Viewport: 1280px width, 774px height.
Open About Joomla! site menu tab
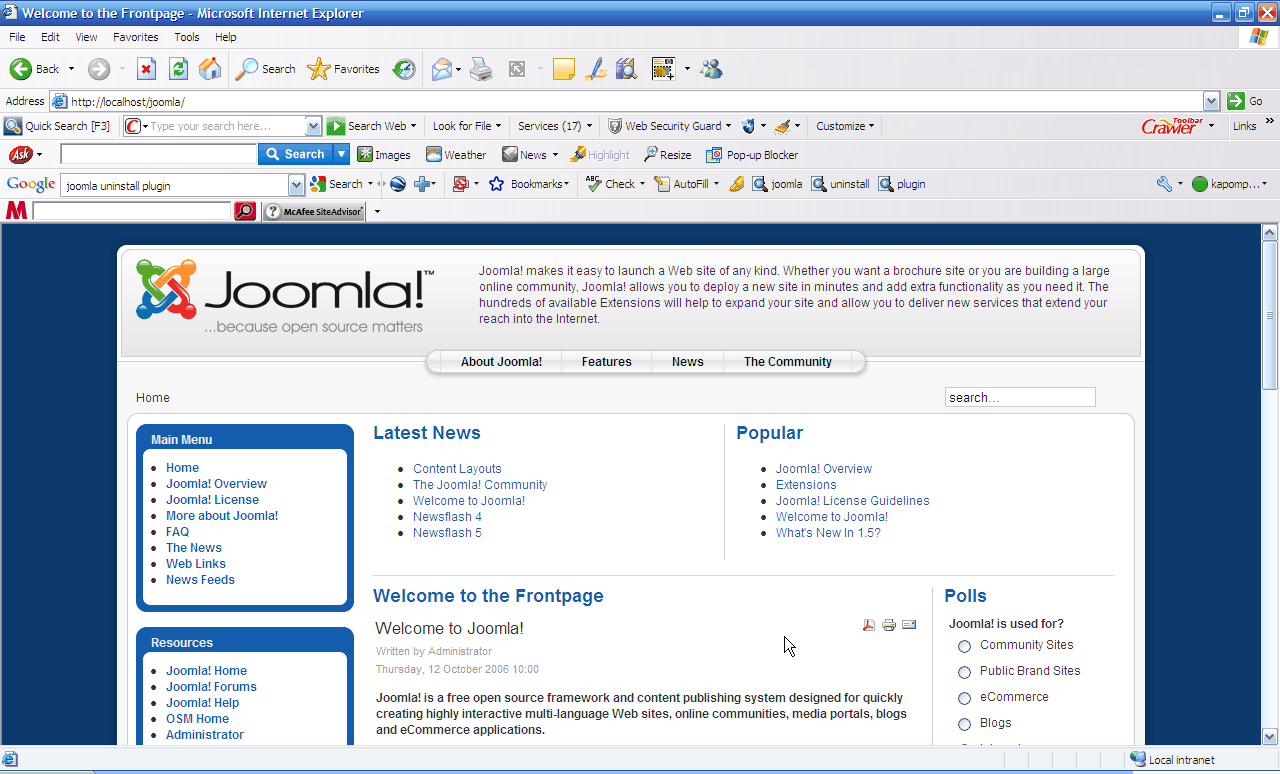pyautogui.click(x=501, y=362)
